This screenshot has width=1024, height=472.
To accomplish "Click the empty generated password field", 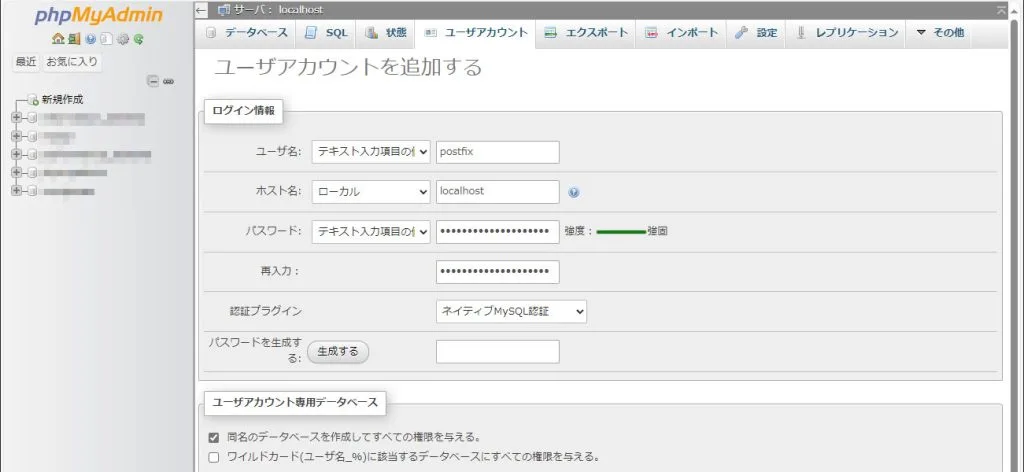I will click(x=498, y=352).
